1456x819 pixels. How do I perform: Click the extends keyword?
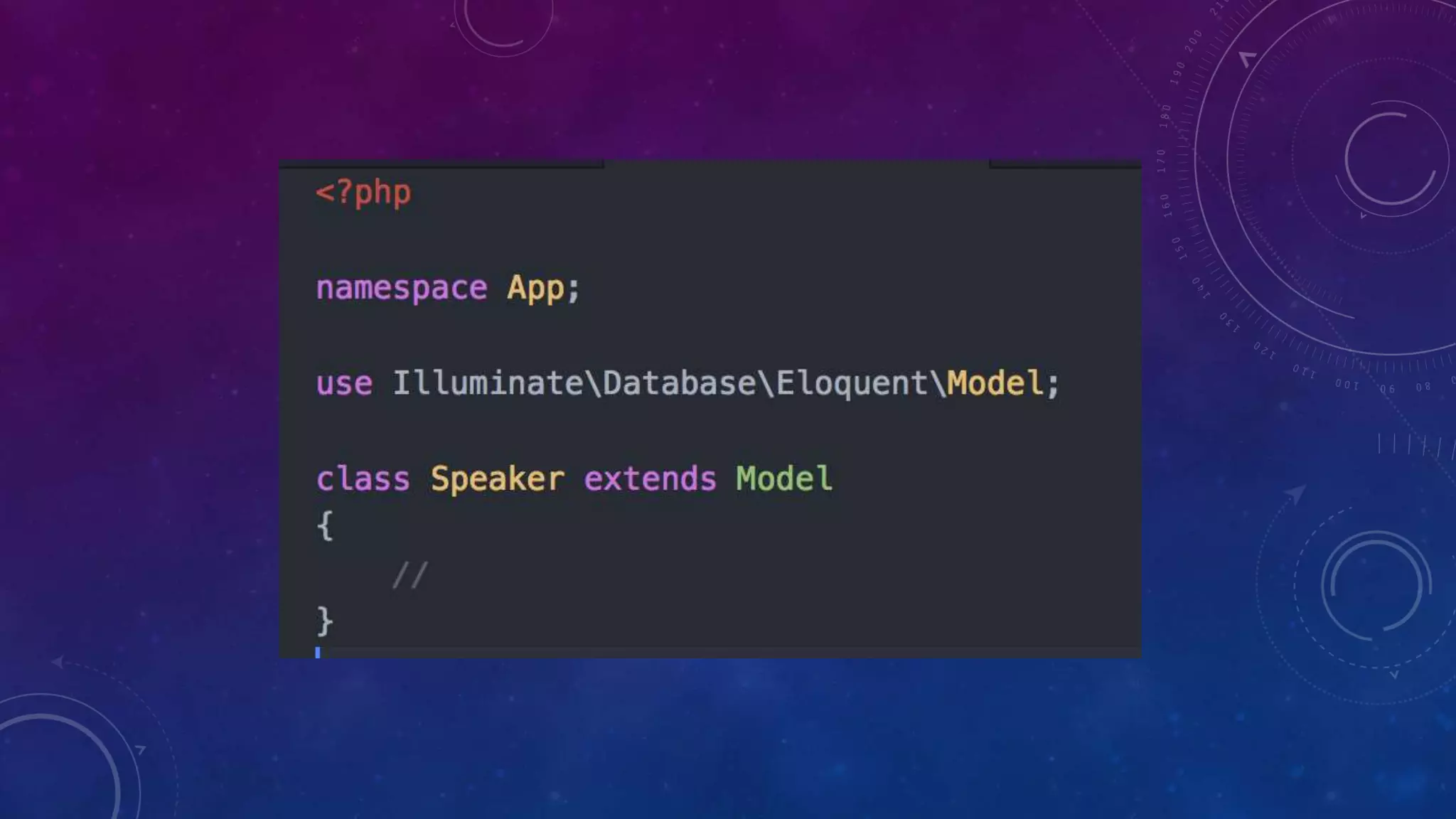point(650,479)
